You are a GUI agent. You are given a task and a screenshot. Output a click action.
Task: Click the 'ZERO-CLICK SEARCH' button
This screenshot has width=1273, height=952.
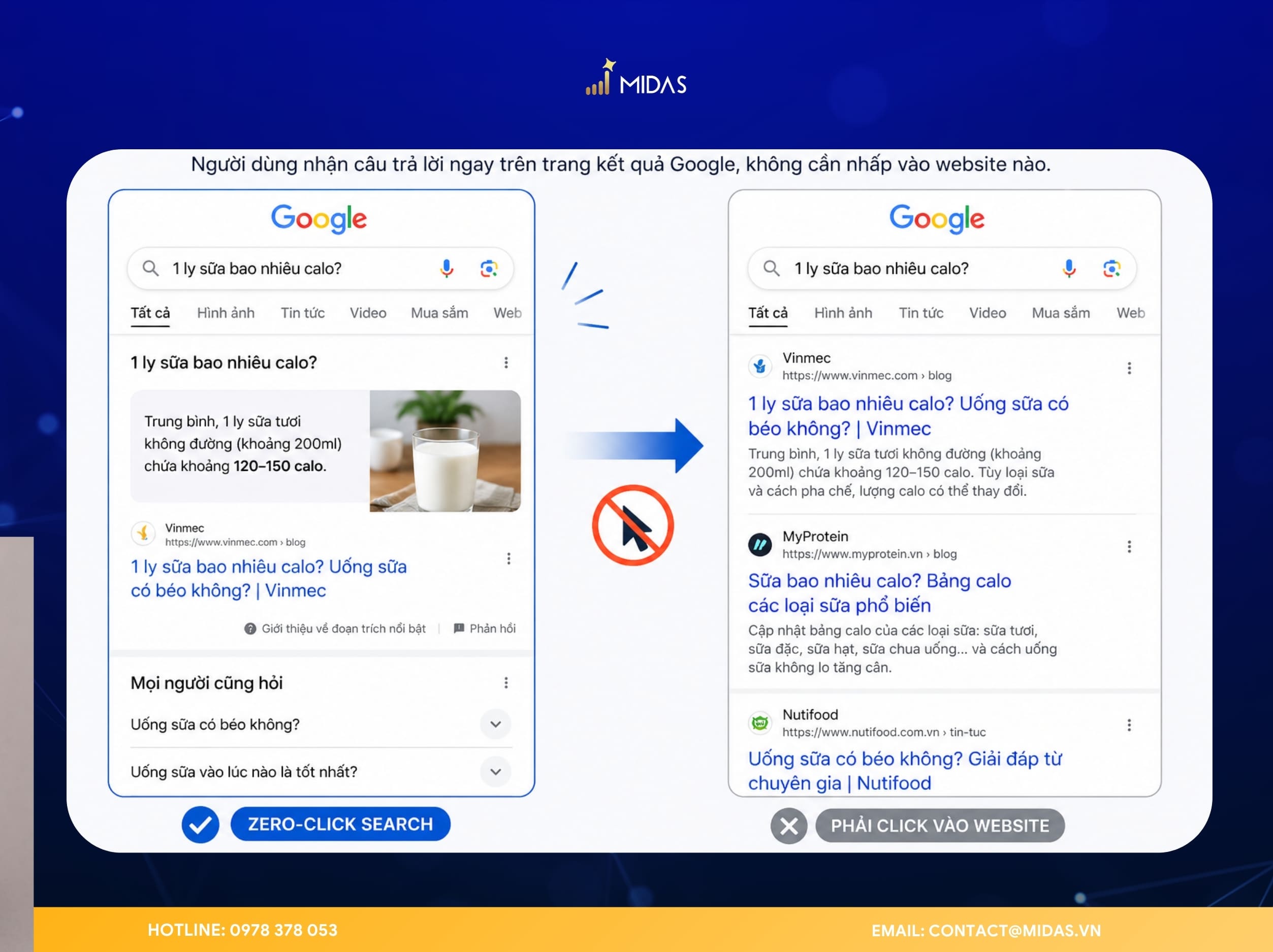coord(340,824)
